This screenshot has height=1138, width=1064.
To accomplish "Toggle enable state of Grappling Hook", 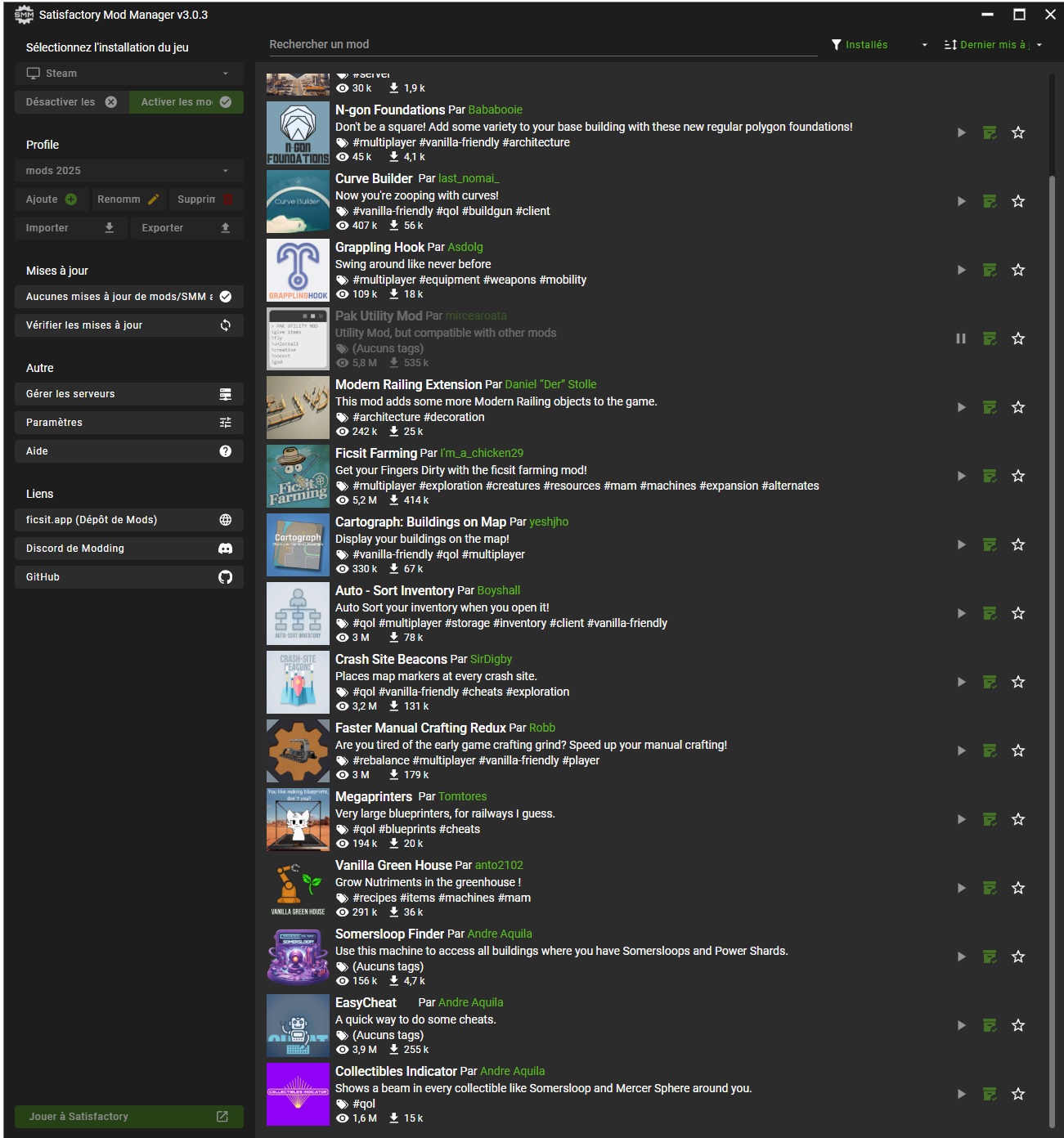I will pyautogui.click(x=962, y=270).
